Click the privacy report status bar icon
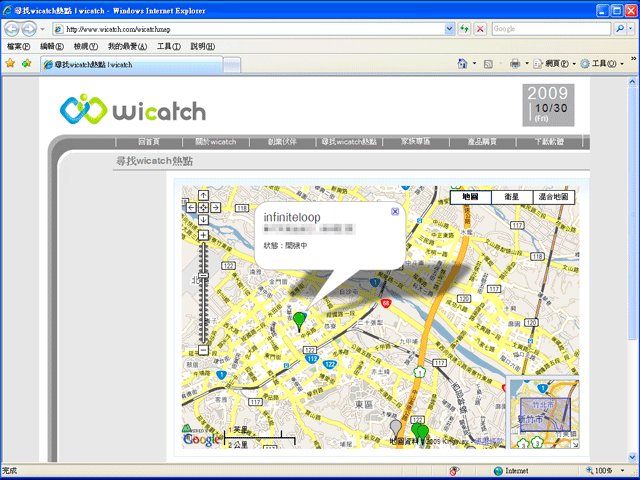Screen dimensions: 640x480 tap(453, 471)
